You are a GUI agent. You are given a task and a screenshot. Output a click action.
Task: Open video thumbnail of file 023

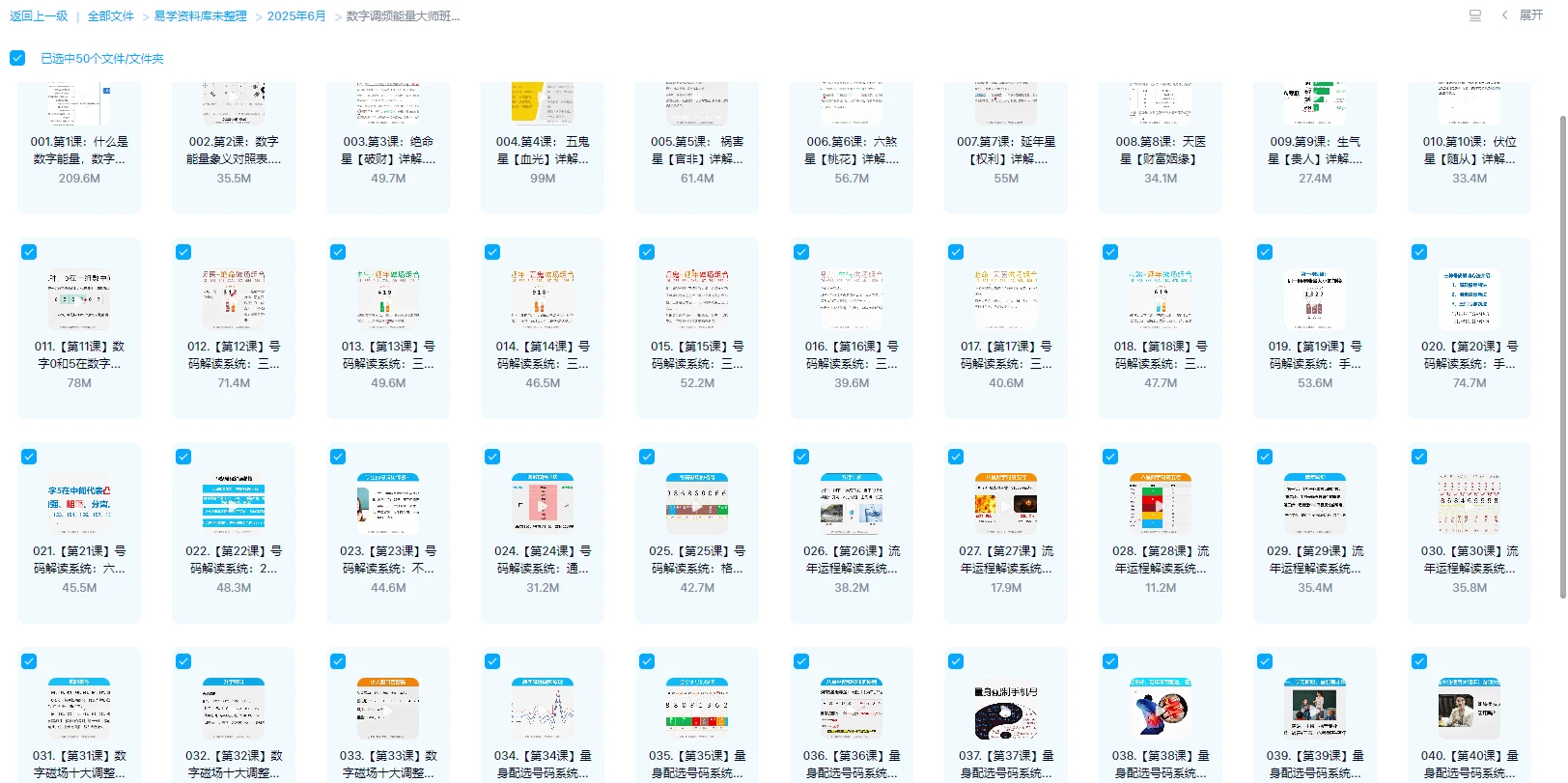(388, 504)
